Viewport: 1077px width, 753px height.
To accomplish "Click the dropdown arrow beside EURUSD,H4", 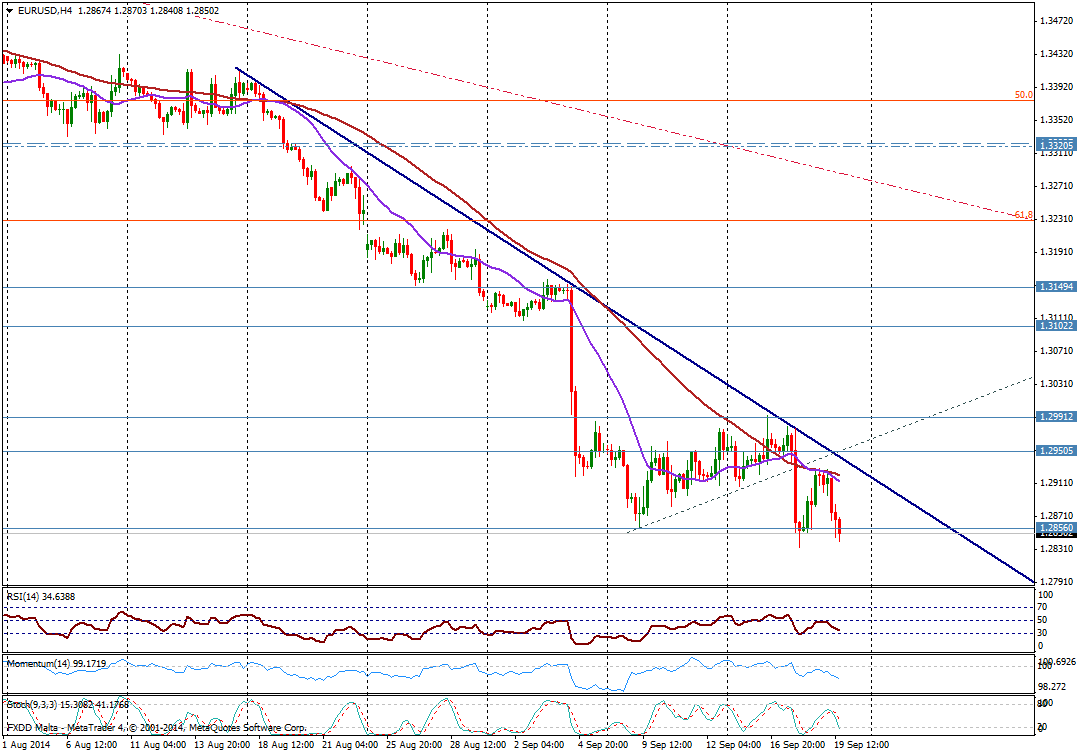I will tap(9, 11).
